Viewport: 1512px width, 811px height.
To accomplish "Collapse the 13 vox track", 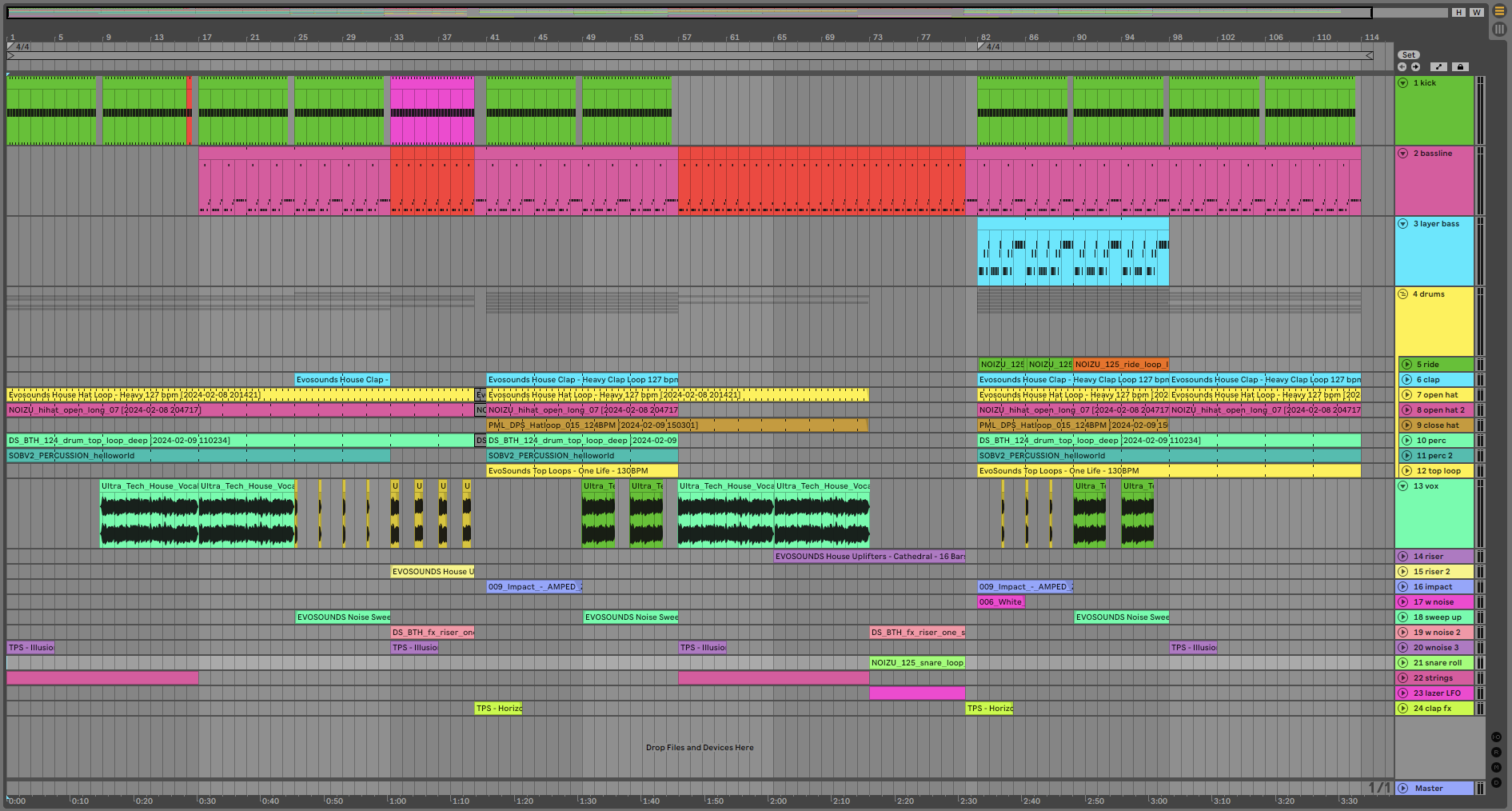I will [x=1403, y=486].
